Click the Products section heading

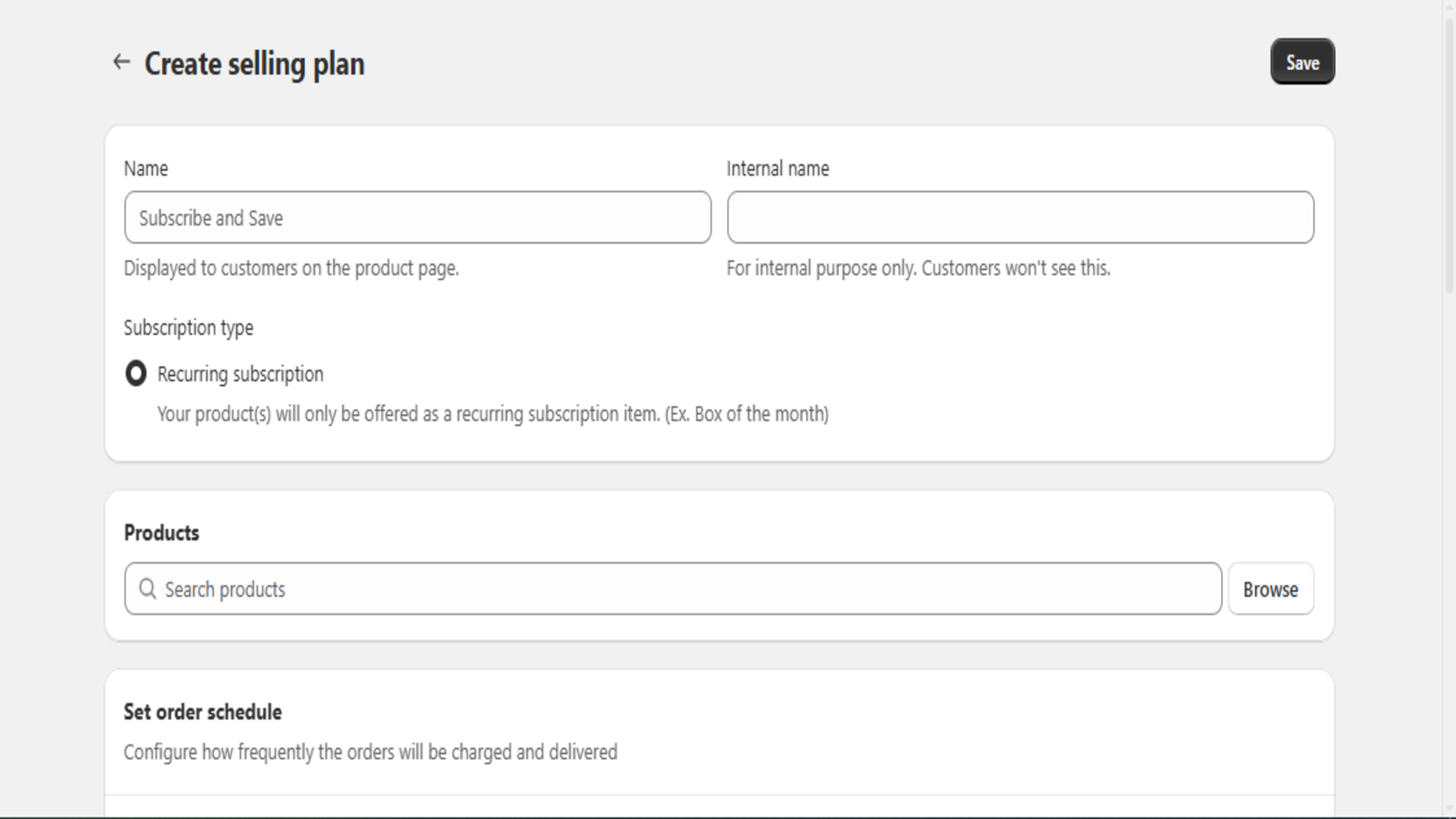[161, 532]
